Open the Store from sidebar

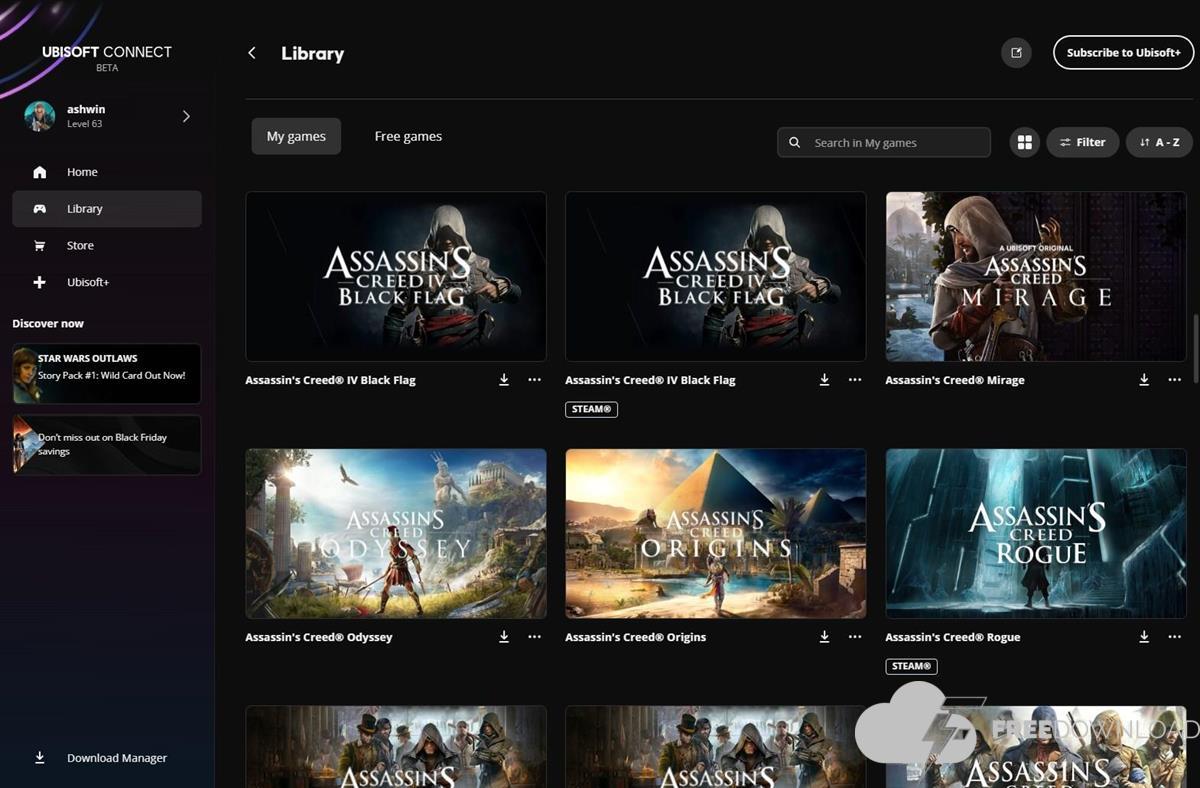(80, 246)
